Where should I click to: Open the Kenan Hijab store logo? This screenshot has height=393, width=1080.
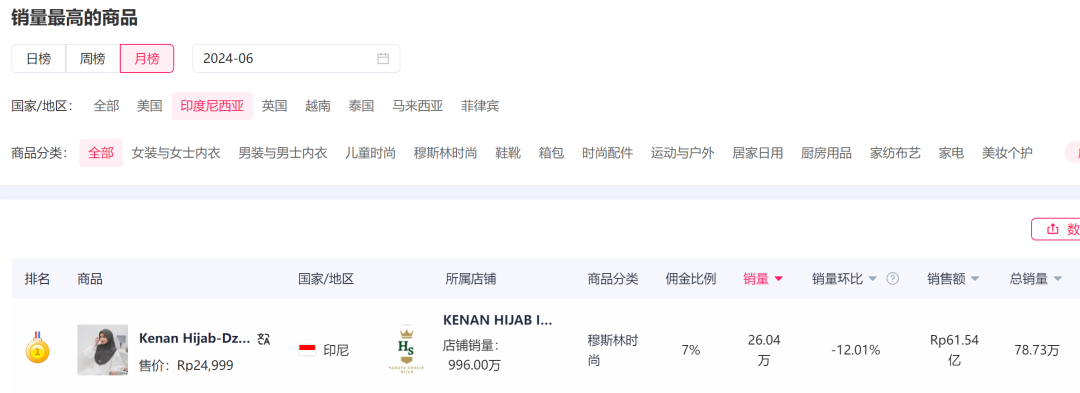pyautogui.click(x=406, y=349)
